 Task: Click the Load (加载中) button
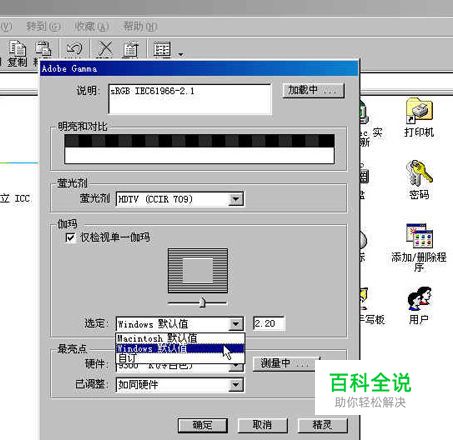pyautogui.click(x=313, y=90)
